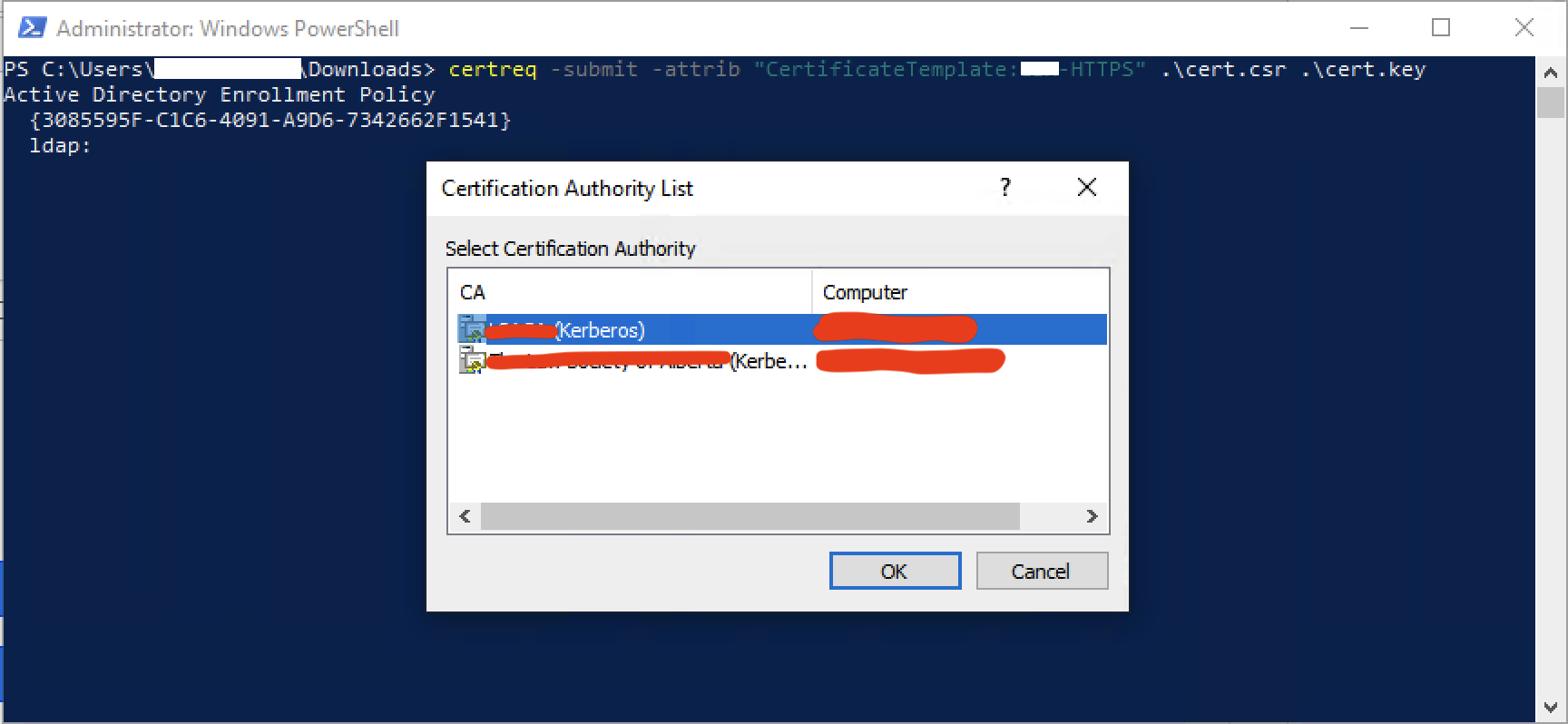The width and height of the screenshot is (1568, 724).
Task: Click the CA list right scroll arrow
Action: point(1092,516)
